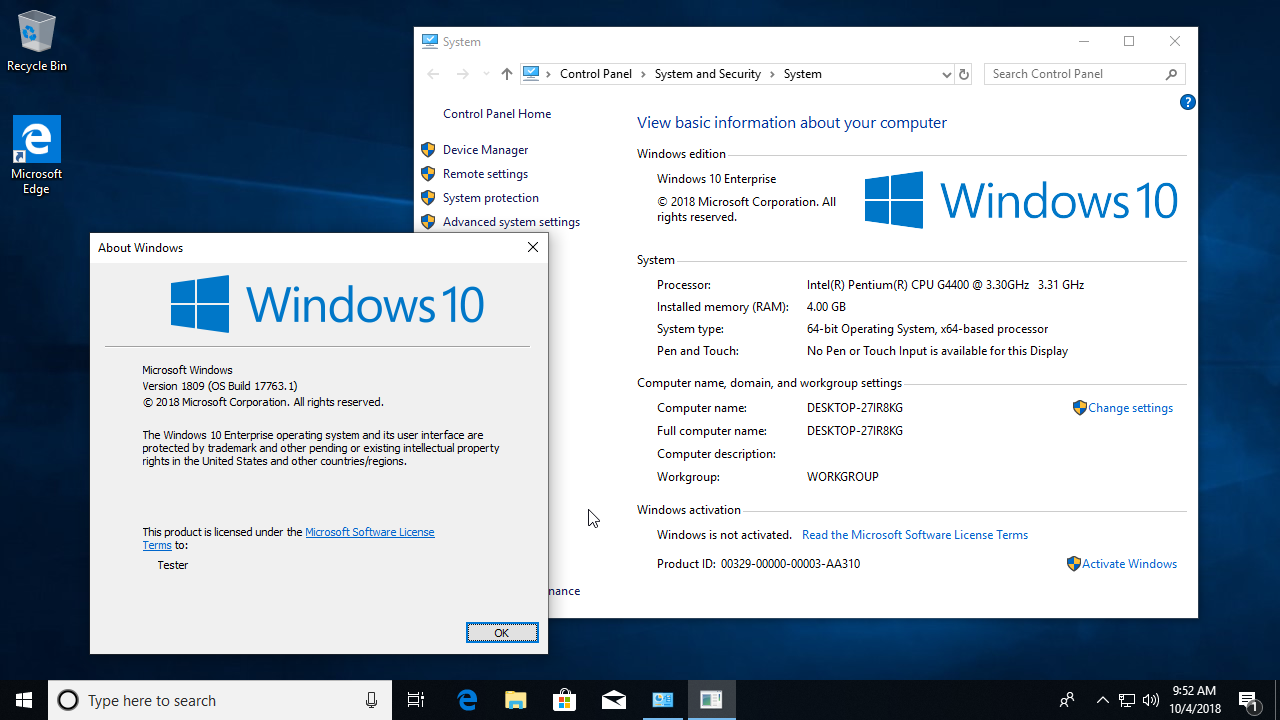The height and width of the screenshot is (720, 1280).
Task: Open File Explorer from the taskbar
Action: point(515,700)
